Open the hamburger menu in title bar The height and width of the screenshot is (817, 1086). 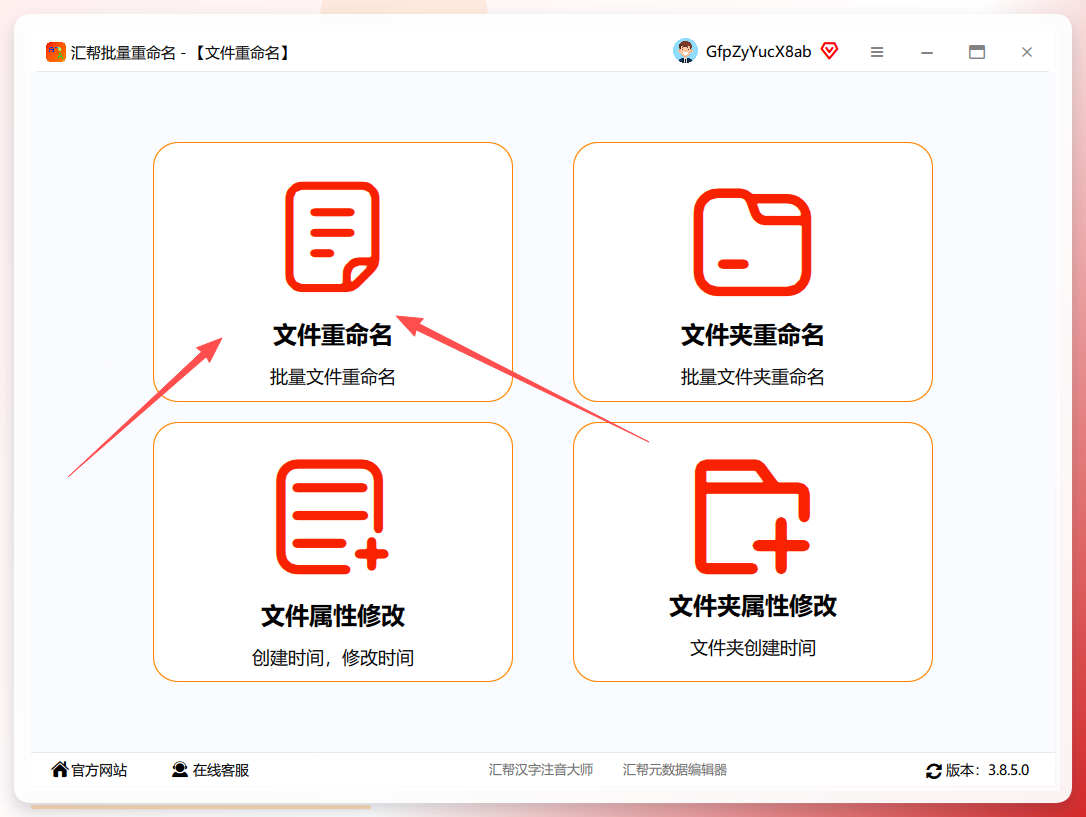(877, 52)
